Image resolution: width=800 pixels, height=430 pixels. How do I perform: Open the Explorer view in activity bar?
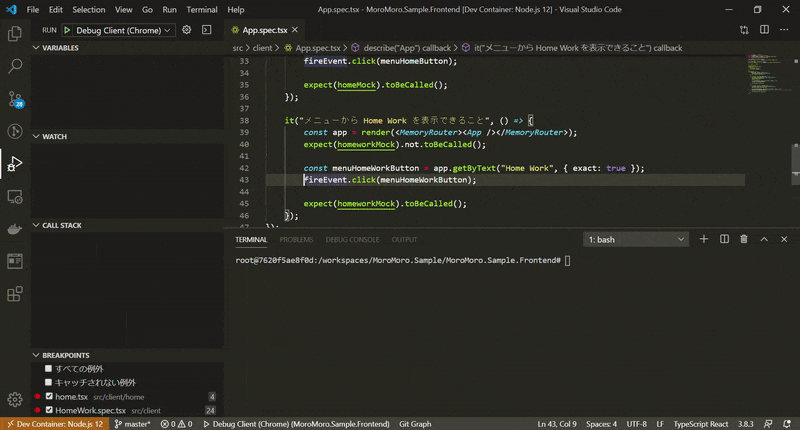click(15, 34)
